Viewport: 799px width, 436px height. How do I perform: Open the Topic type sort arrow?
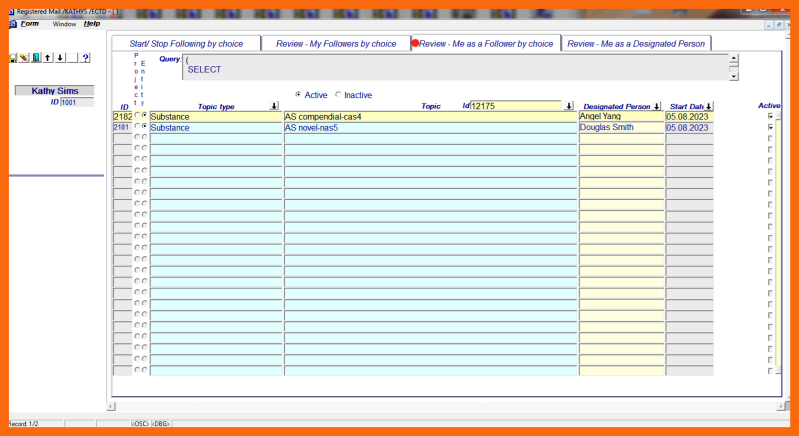(274, 106)
